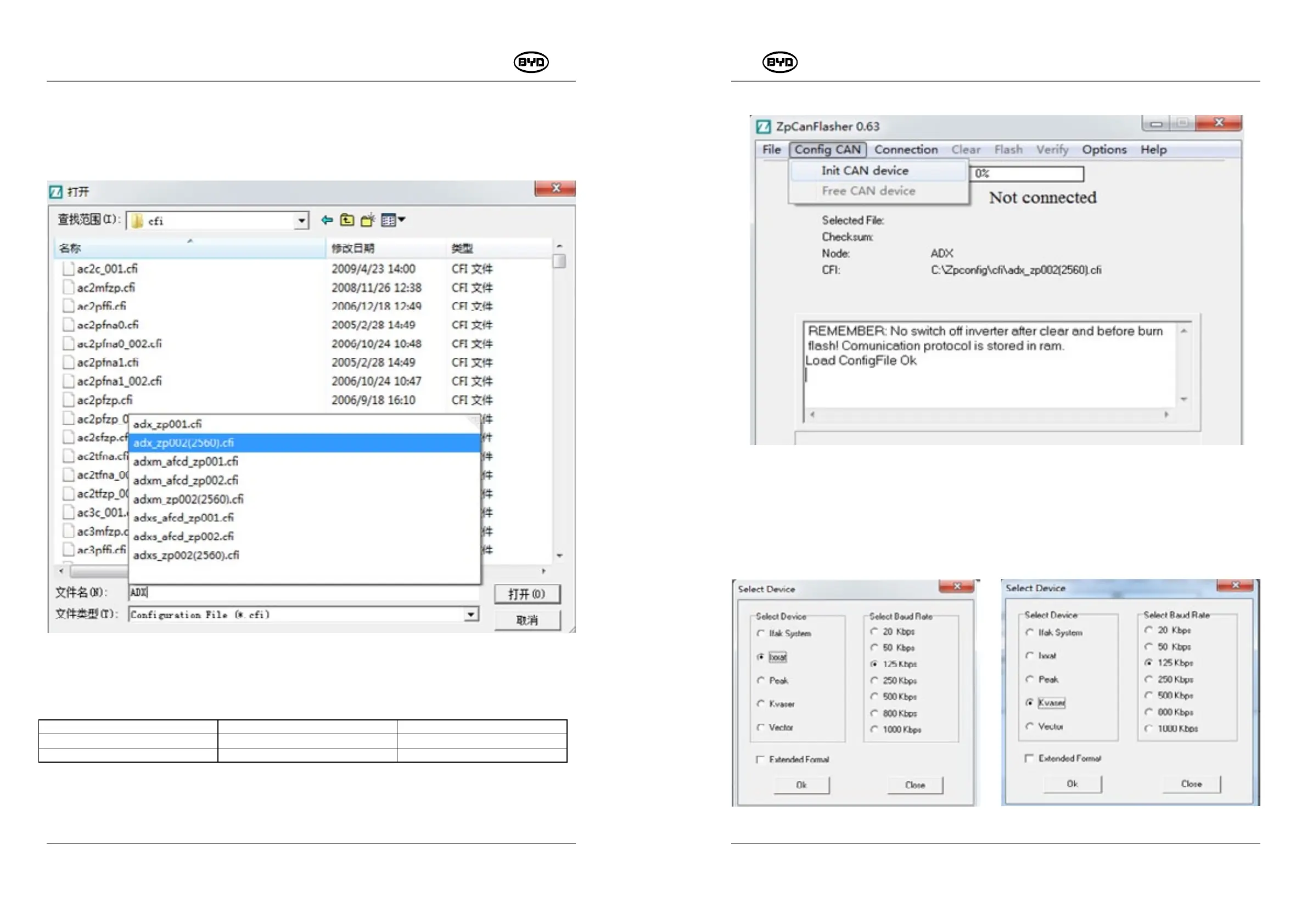Image resolution: width=1307 pixels, height=924 pixels.
Task: Click the ac2pfna0.cfi file icon
Action: pos(68,325)
